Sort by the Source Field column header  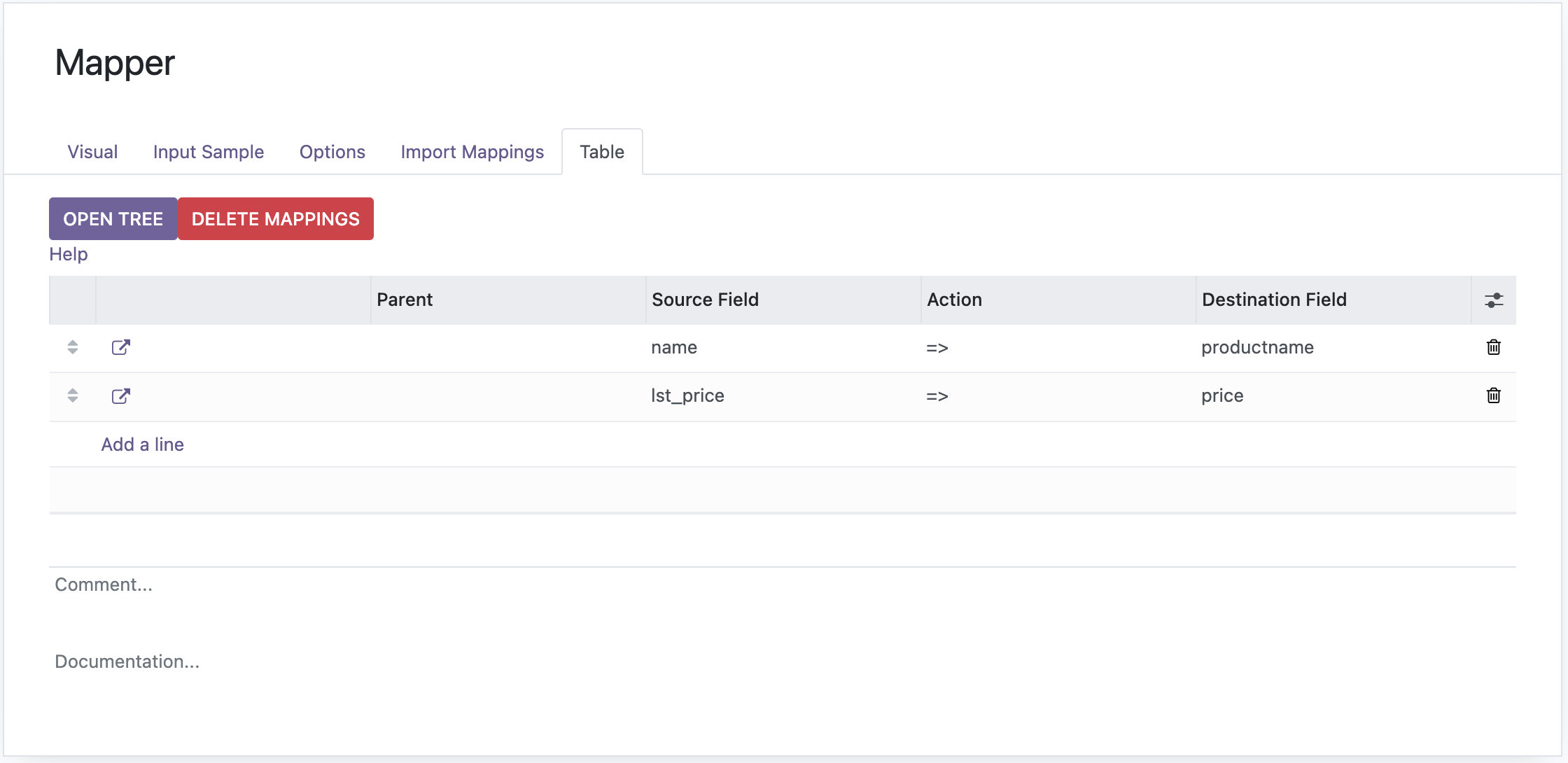[x=783, y=300]
